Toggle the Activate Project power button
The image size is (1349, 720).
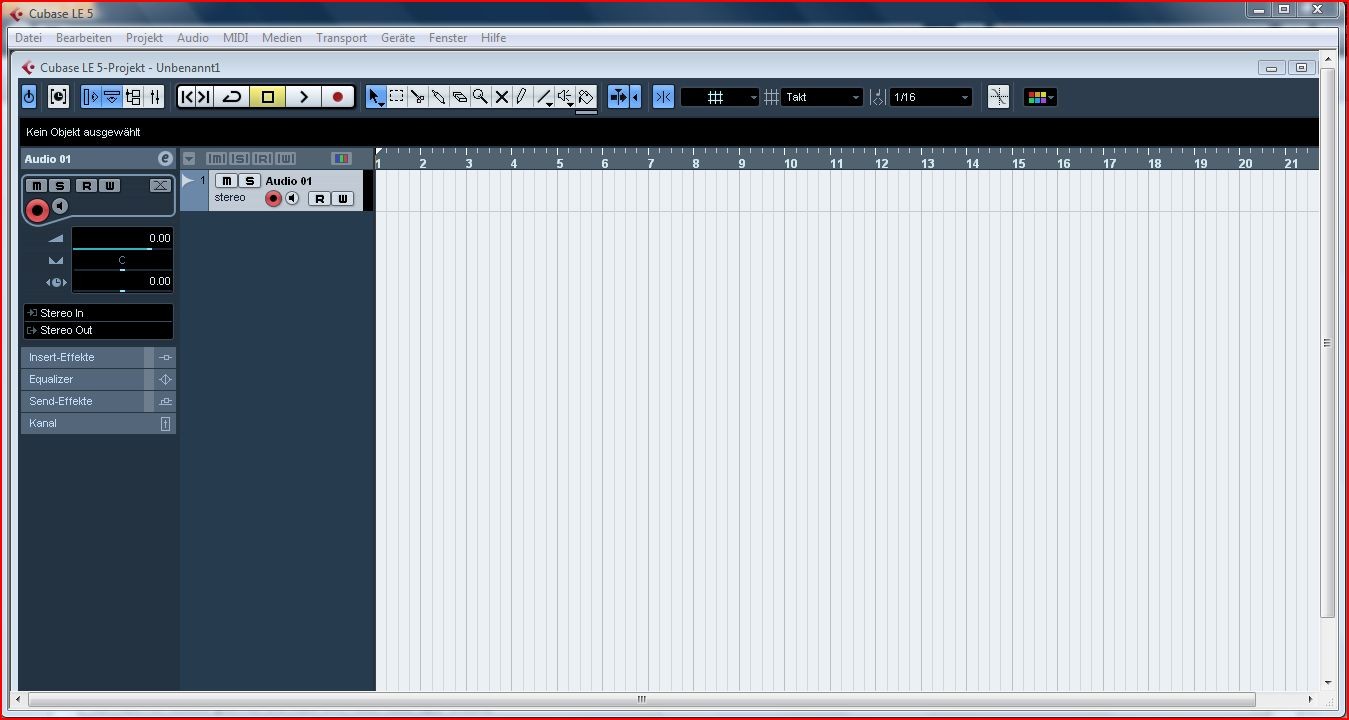pyautogui.click(x=29, y=97)
